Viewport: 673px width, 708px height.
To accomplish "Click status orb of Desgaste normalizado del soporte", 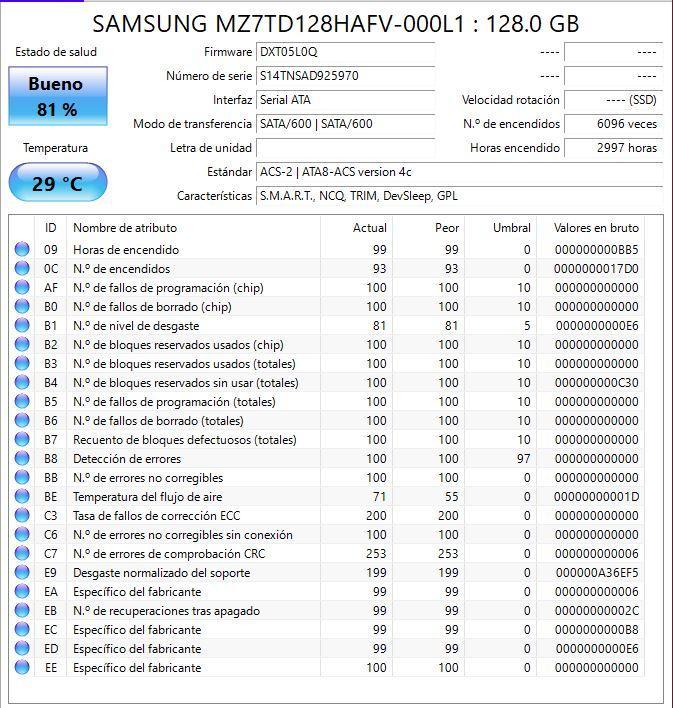I will (22, 573).
